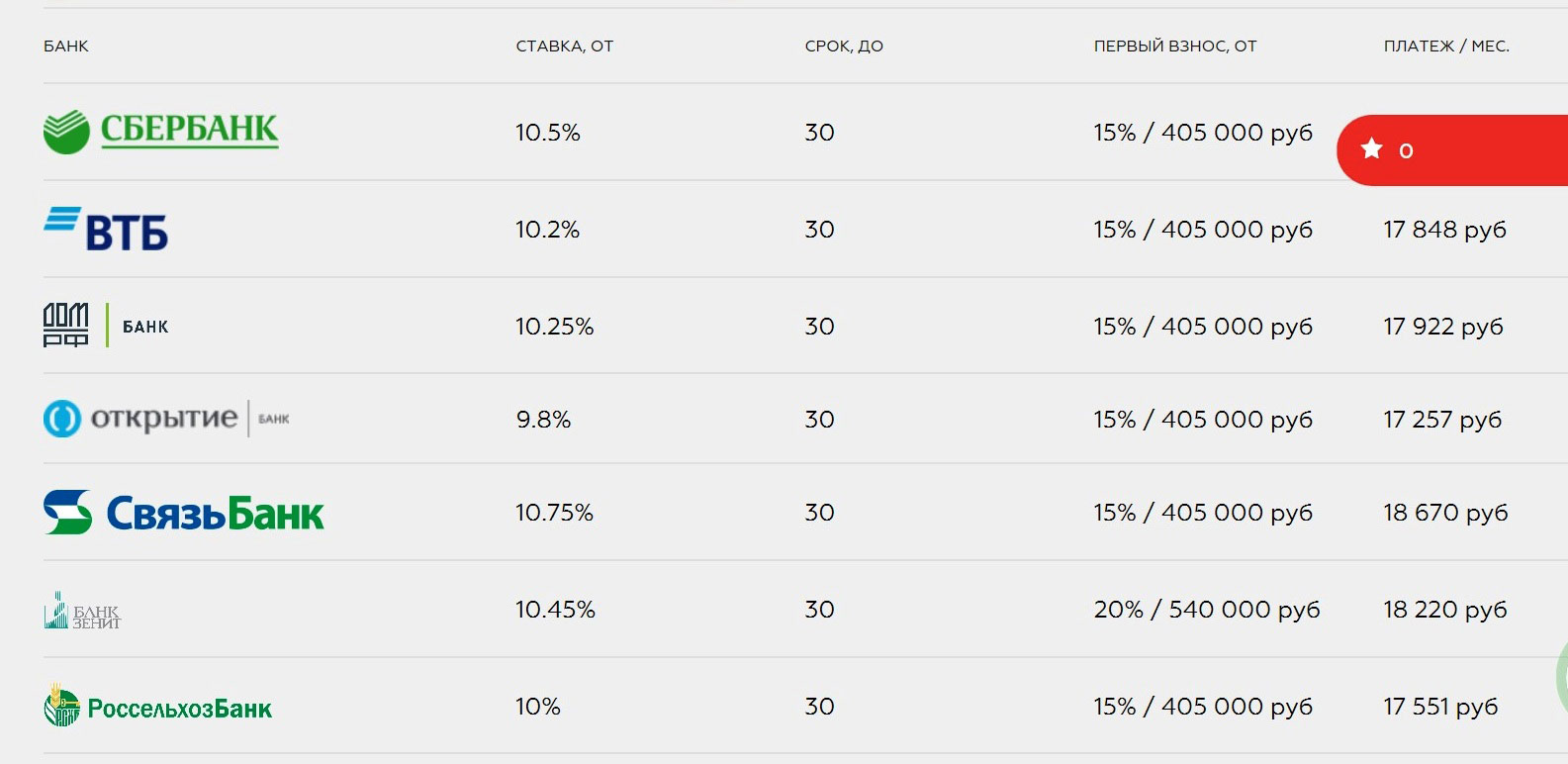Click the 17 551 руб РоссельхозБанк payment

[1440, 707]
